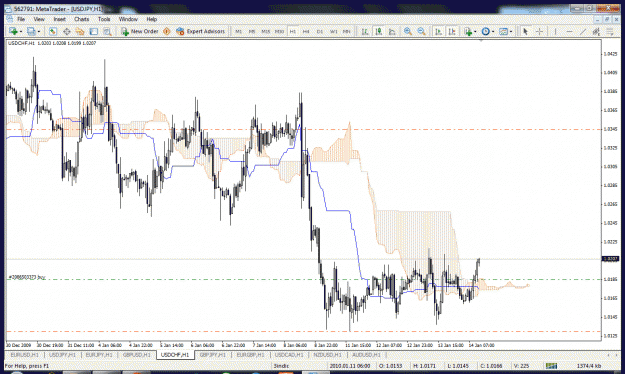Click the zoom in magnifier icon
Image resolution: width=625 pixels, height=374 pixels.
click(408, 31)
